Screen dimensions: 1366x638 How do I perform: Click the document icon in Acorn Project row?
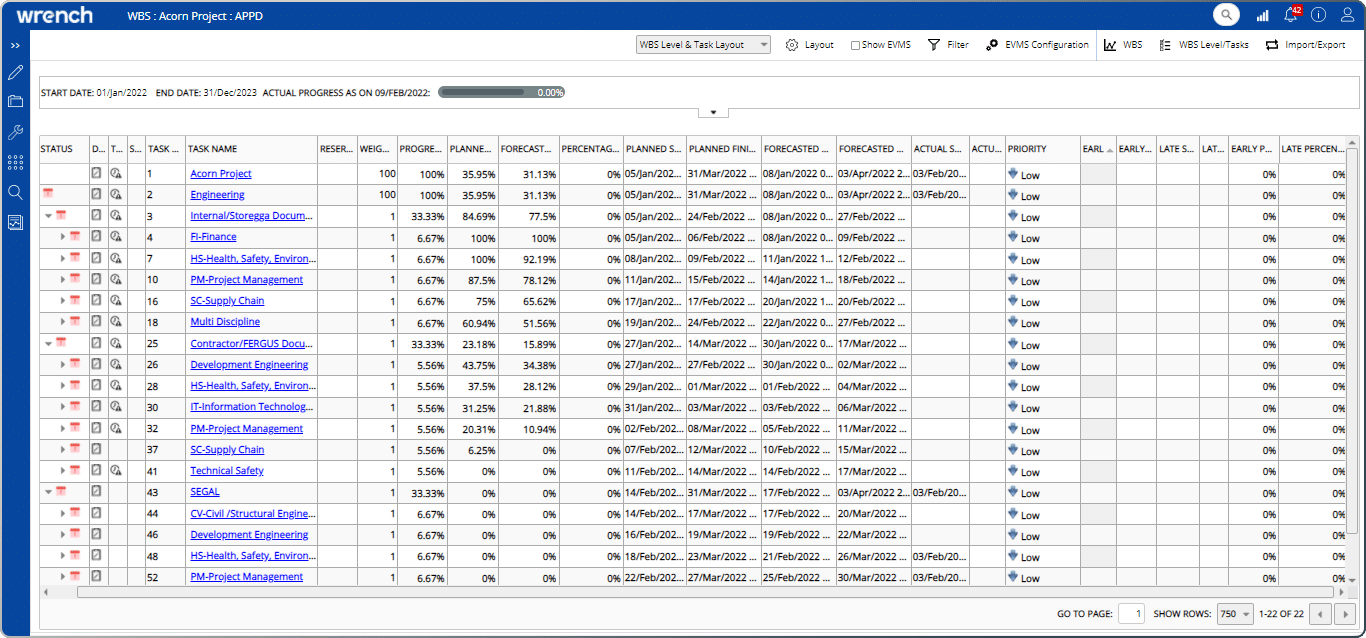click(x=97, y=173)
